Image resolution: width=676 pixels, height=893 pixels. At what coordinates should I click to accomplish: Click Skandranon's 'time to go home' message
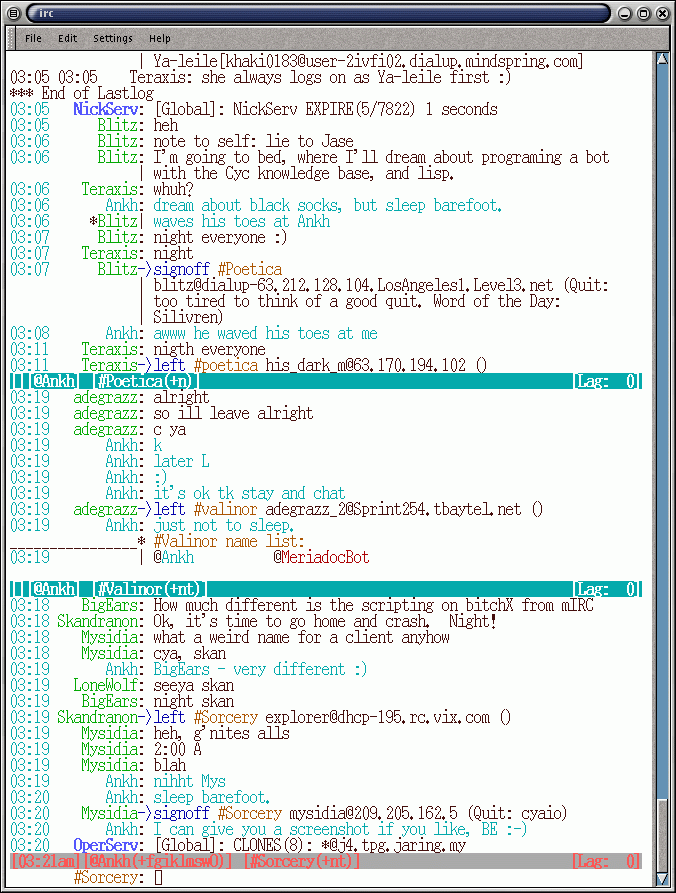(x=325, y=621)
